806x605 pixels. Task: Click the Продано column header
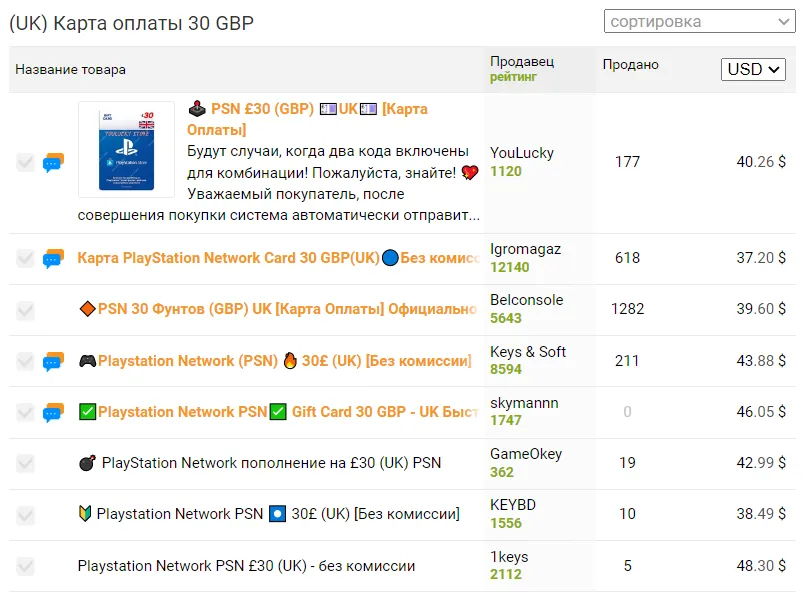tap(630, 65)
